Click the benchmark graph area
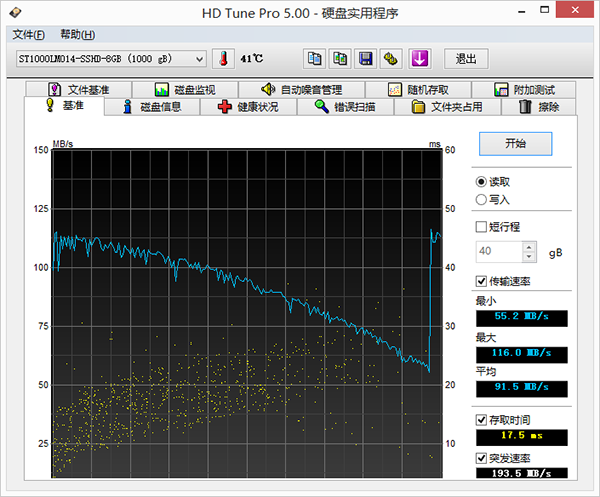The width and height of the screenshot is (600, 497). [x=247, y=314]
